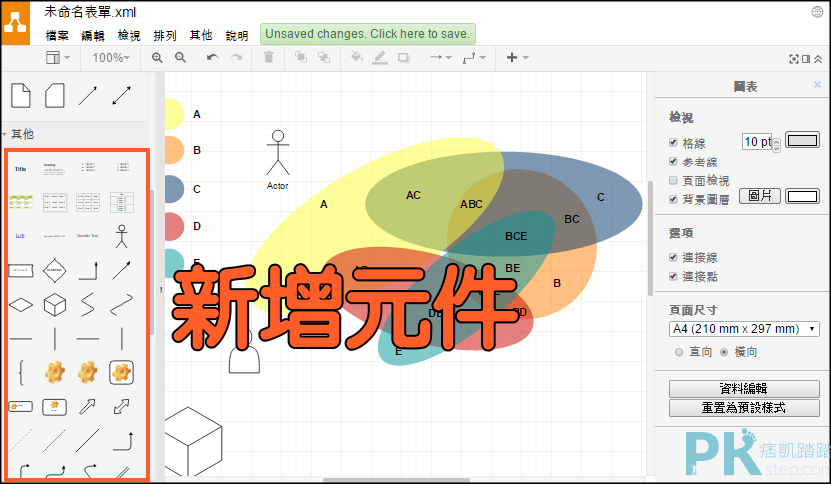Open the plus insert dropdown
The width and height of the screenshot is (831, 484).
(x=517, y=57)
